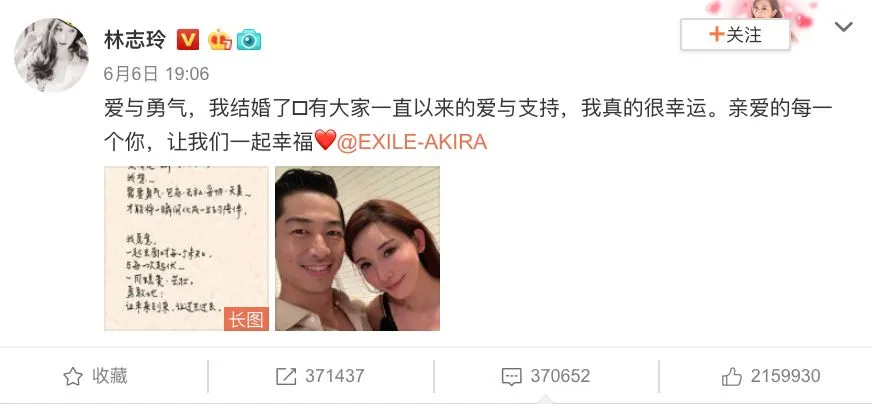Click the repost share arrow icon
Screen dimensions: 872x404
(286, 377)
